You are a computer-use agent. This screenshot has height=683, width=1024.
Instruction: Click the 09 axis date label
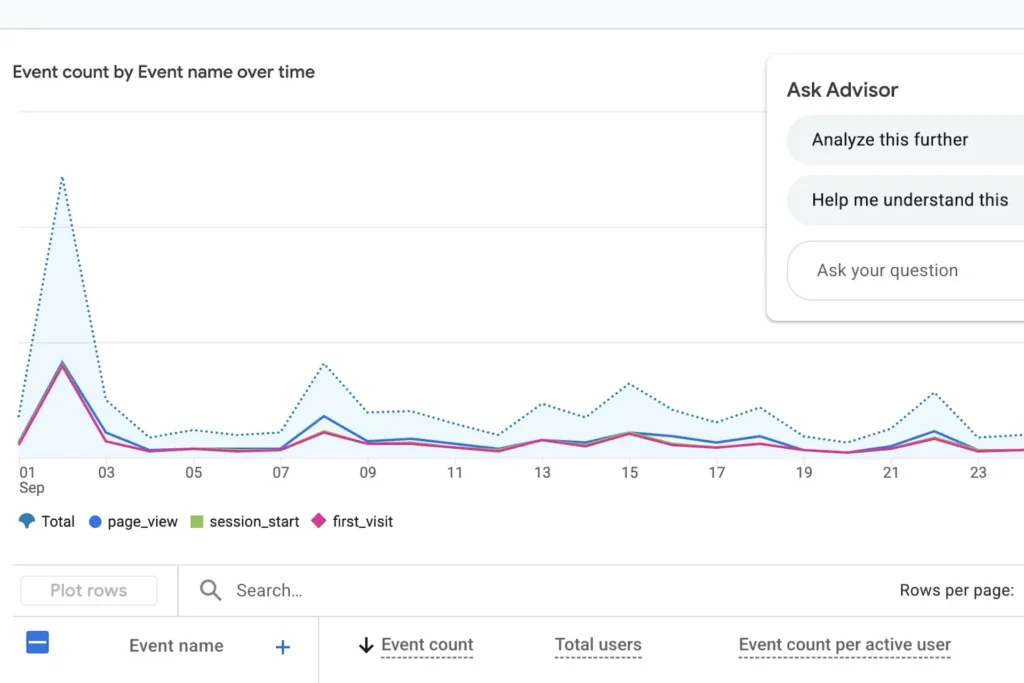pos(368,472)
